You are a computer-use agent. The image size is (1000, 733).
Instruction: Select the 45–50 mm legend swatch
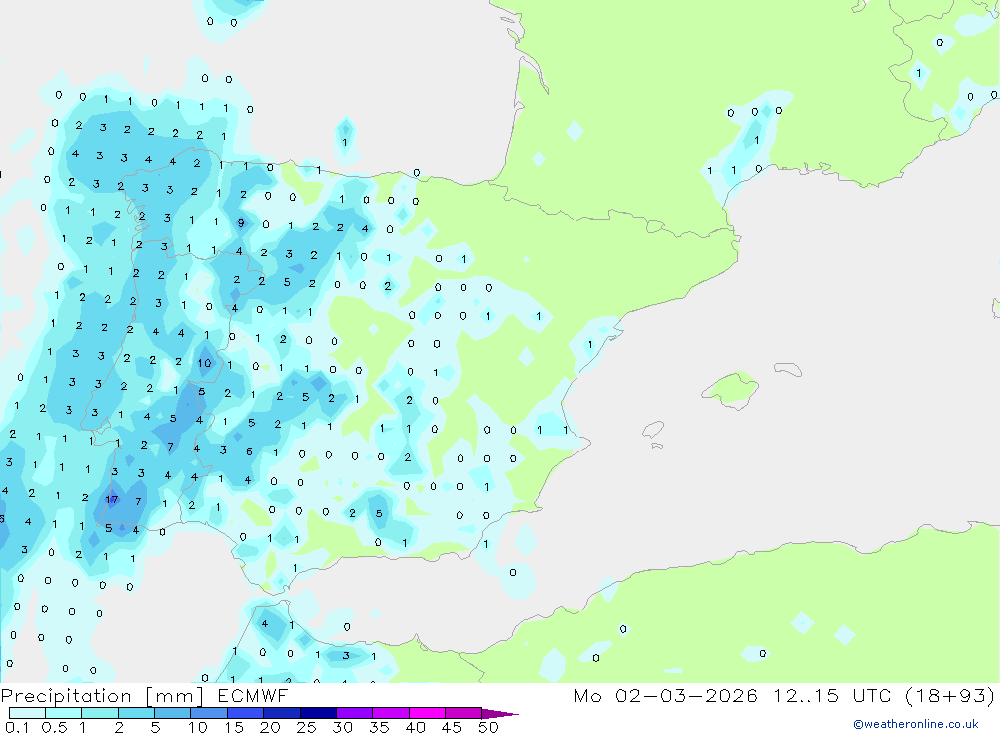[x=463, y=713]
